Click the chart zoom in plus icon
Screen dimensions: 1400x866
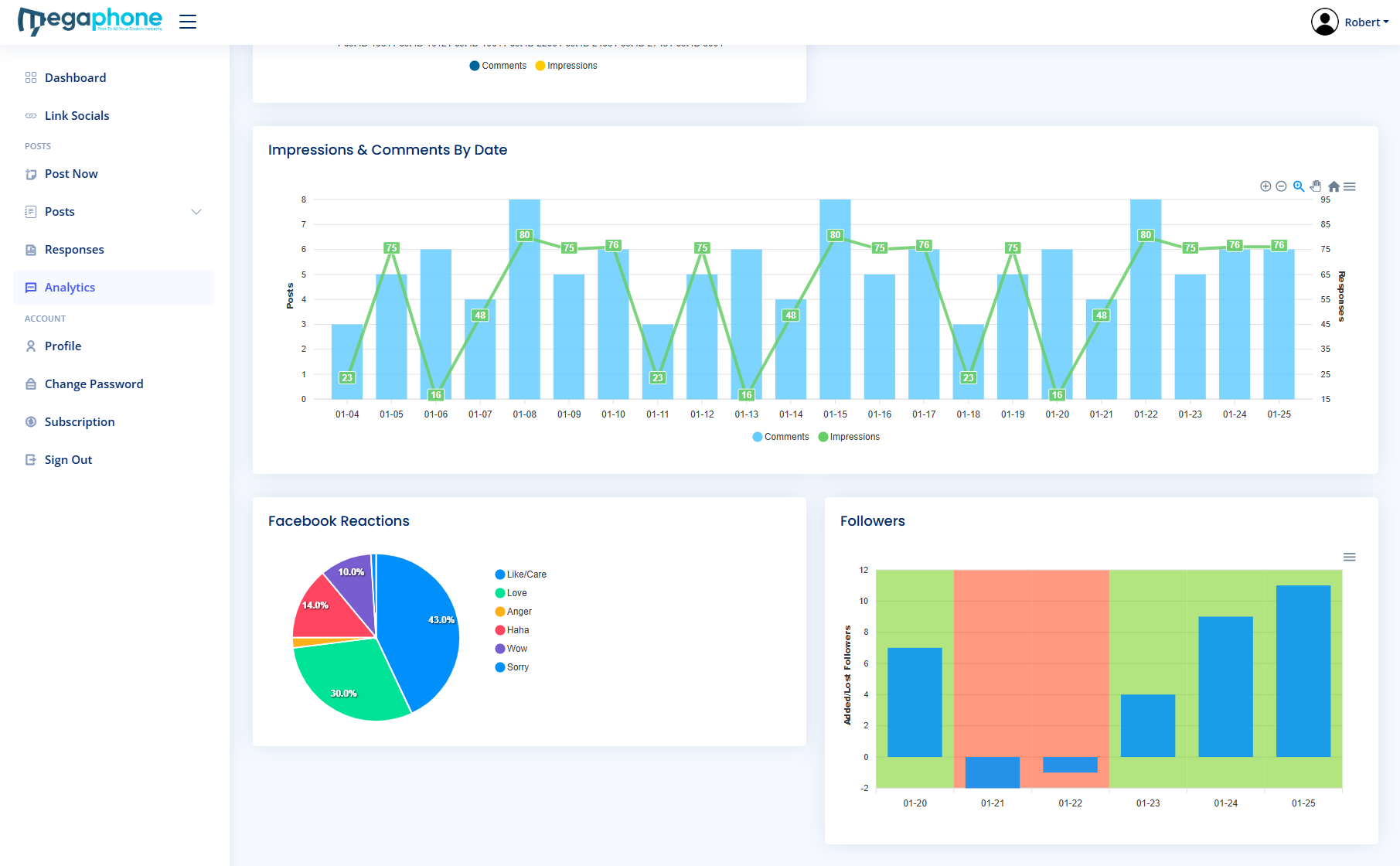1265,186
